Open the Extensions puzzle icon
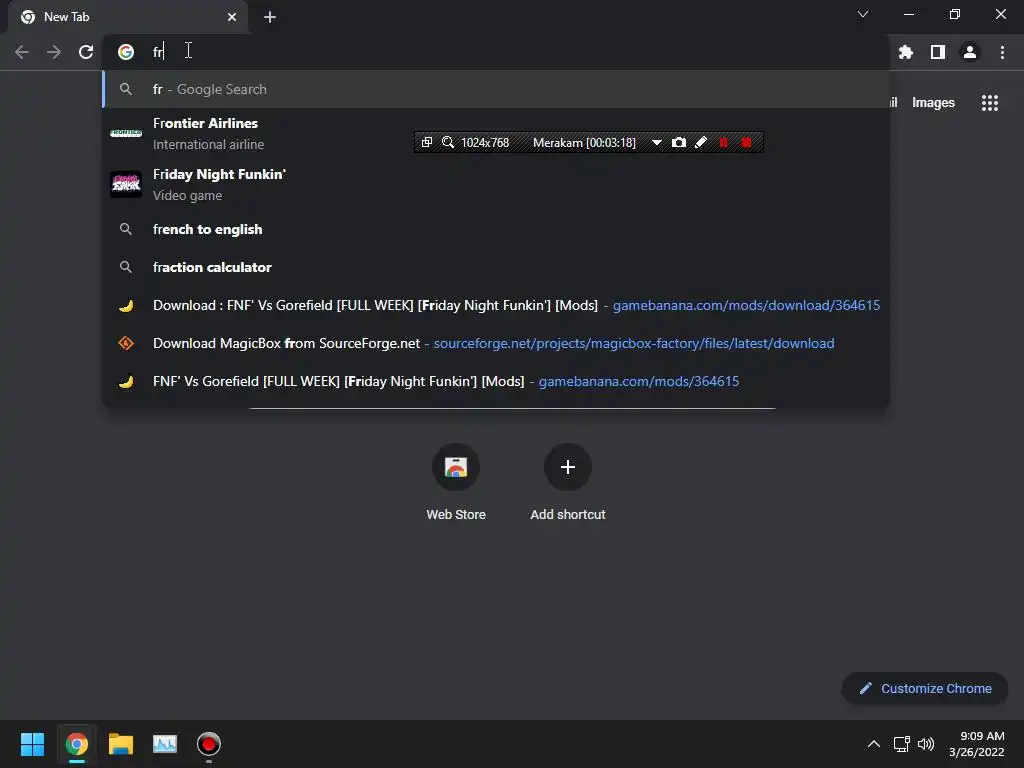1024x768 pixels. [x=906, y=52]
